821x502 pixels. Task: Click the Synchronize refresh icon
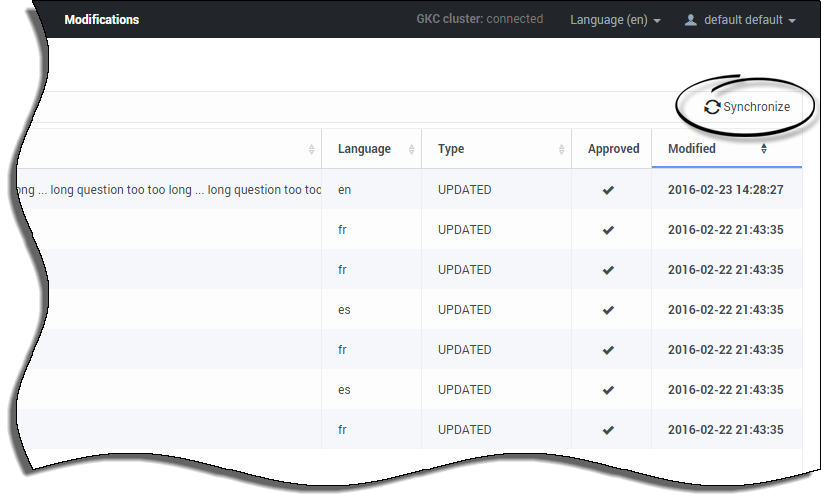coord(712,107)
